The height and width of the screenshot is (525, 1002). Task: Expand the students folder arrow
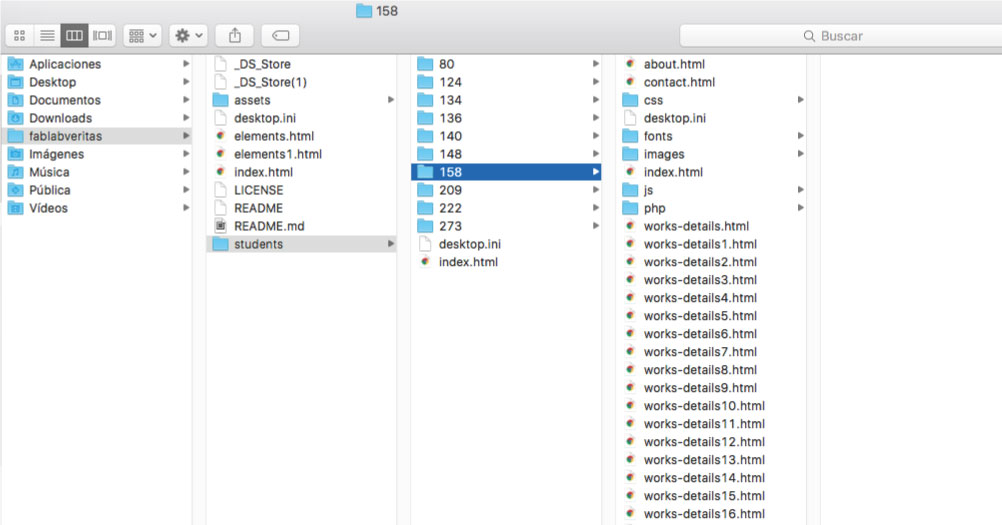coord(390,243)
